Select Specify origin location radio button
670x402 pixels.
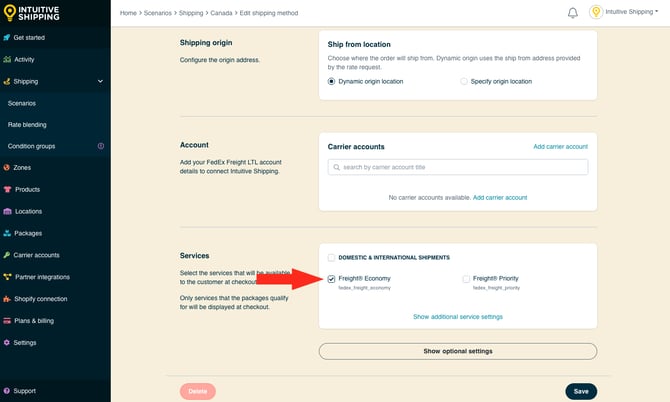tap(464, 81)
